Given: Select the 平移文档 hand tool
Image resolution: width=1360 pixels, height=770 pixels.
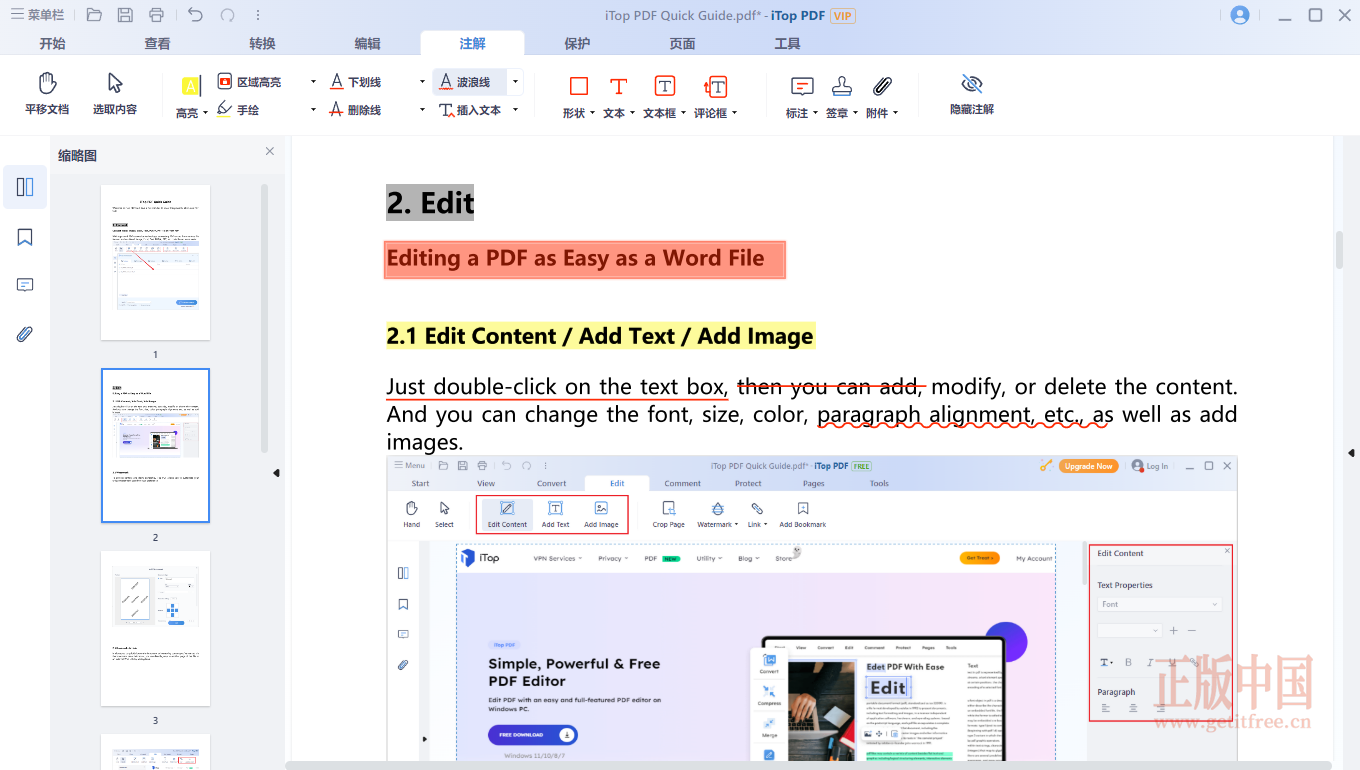Looking at the screenshot, I should [x=47, y=94].
